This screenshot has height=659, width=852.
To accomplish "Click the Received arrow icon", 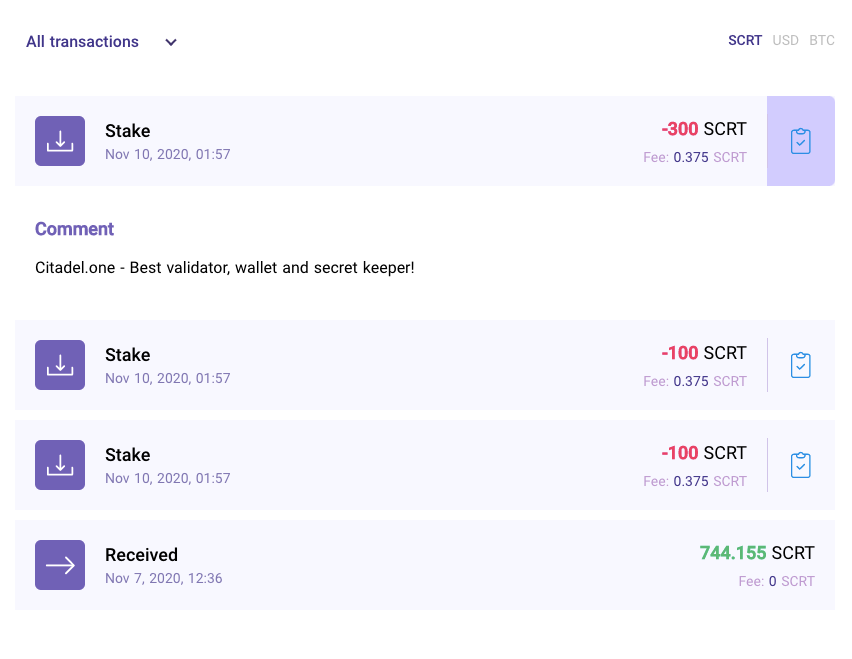I will pos(60,565).
